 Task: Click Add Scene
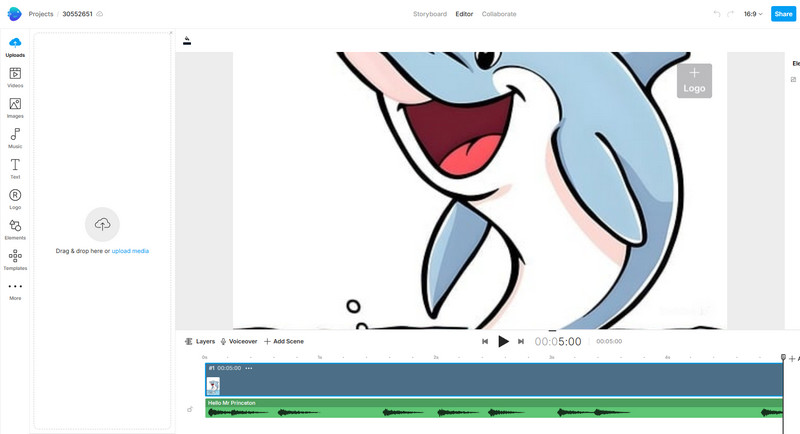pyautogui.click(x=284, y=342)
